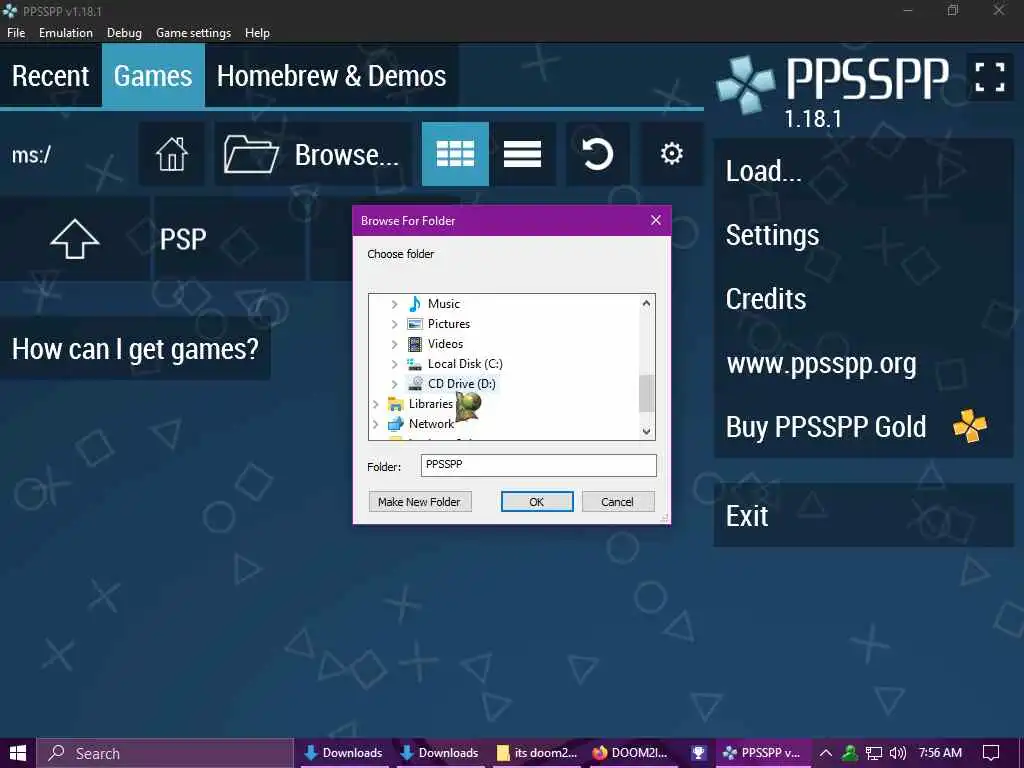Open Windows Start menu
Screen dimensions: 1024x768
click(x=18, y=753)
